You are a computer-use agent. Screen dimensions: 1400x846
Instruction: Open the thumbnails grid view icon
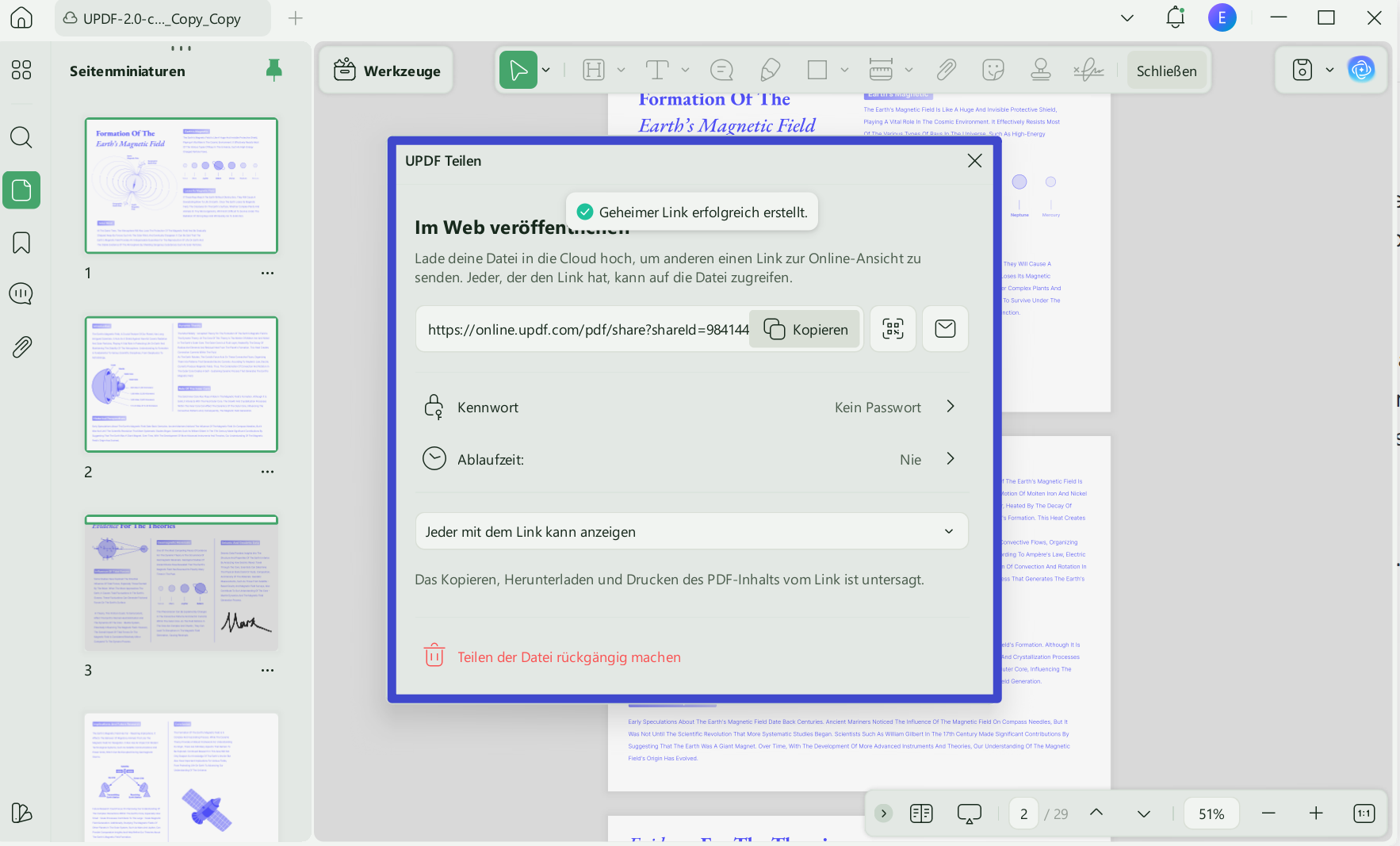(x=21, y=70)
